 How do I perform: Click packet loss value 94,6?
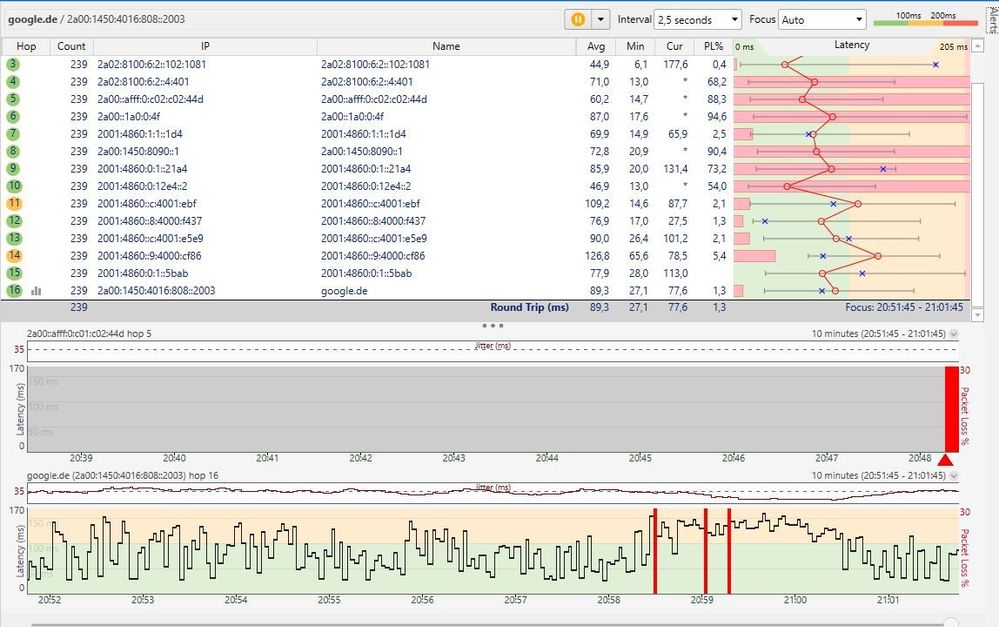coord(717,117)
